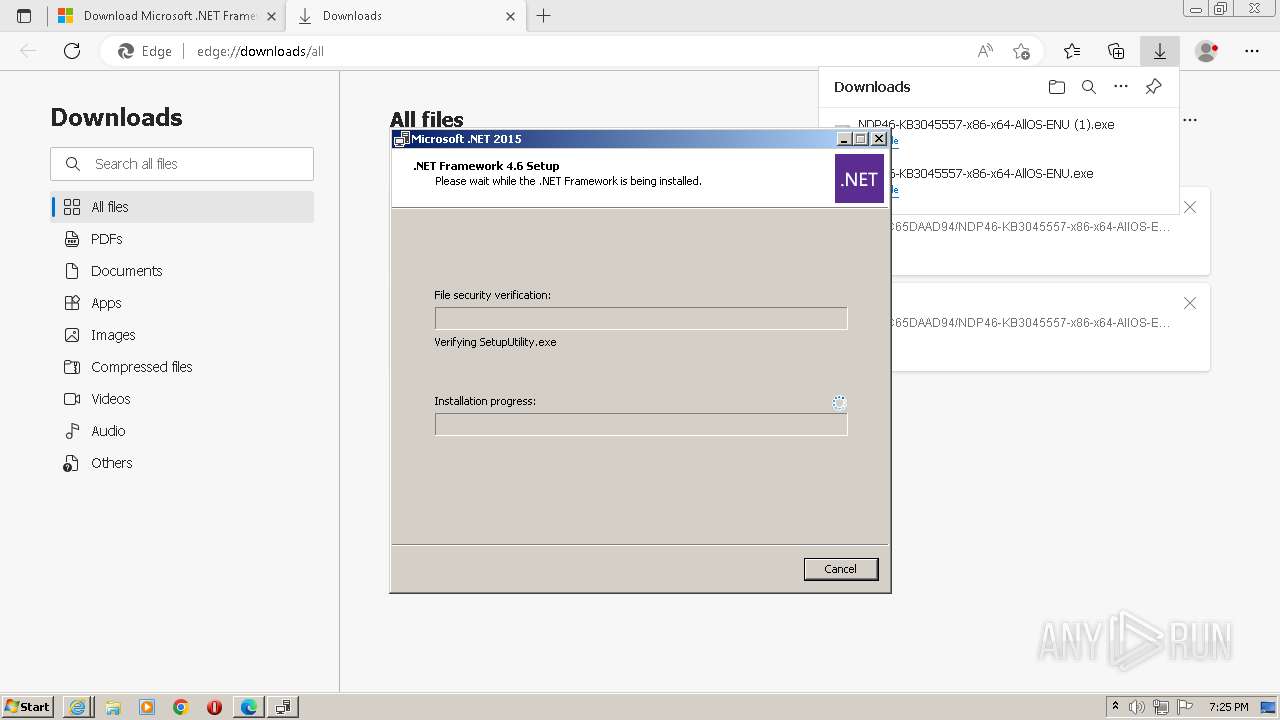The image size is (1280, 720).
Task: Click the Verifying SetupUtility.exe status text
Action: point(495,342)
